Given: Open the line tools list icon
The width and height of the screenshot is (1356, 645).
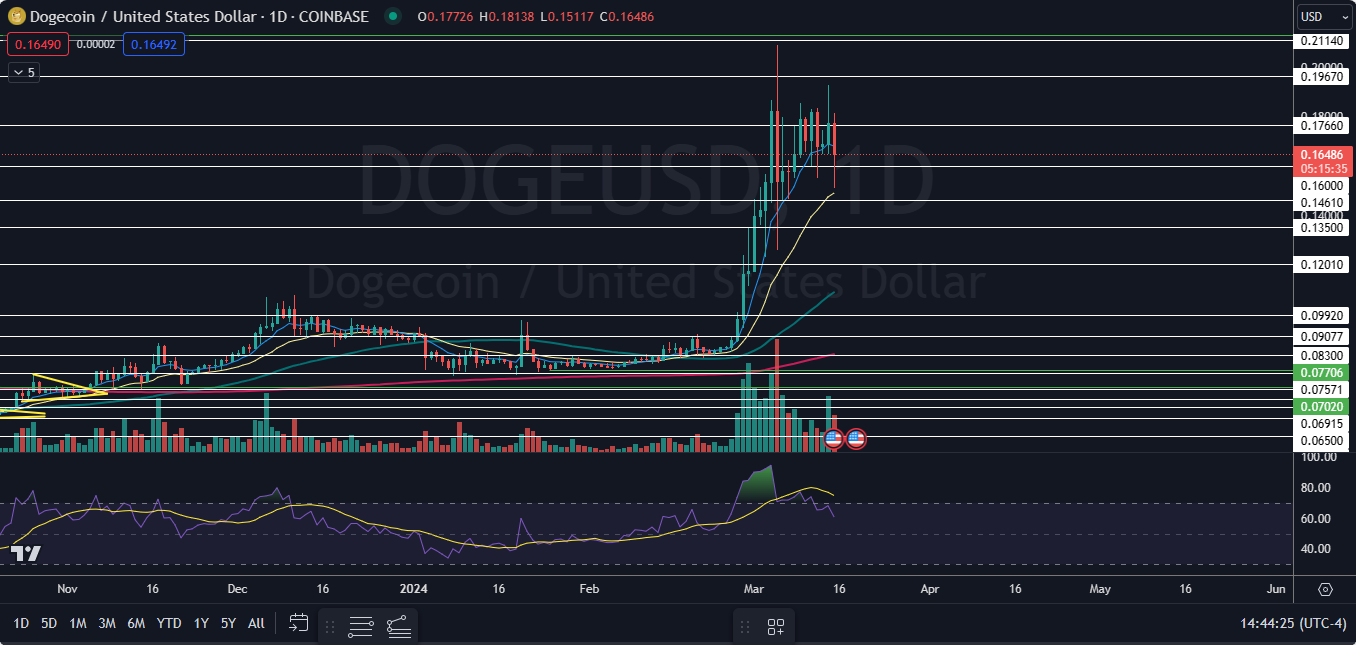Looking at the screenshot, I should pos(361,627).
